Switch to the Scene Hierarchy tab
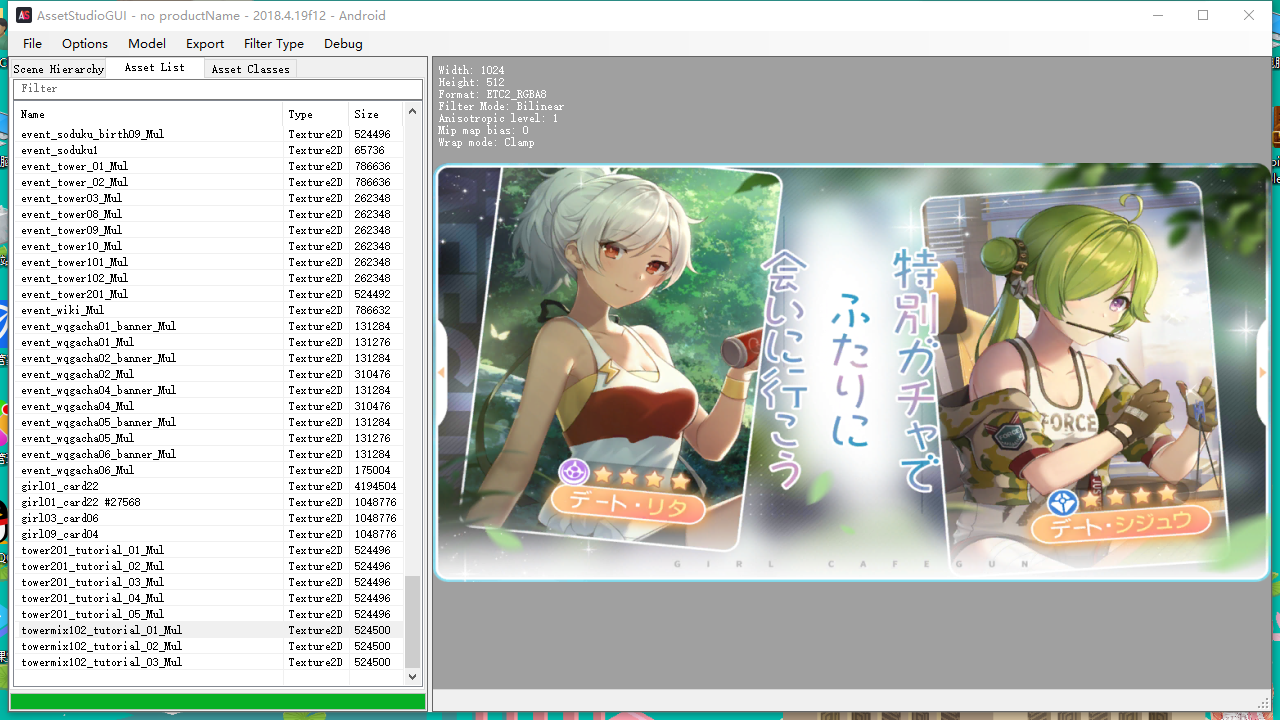 58,69
